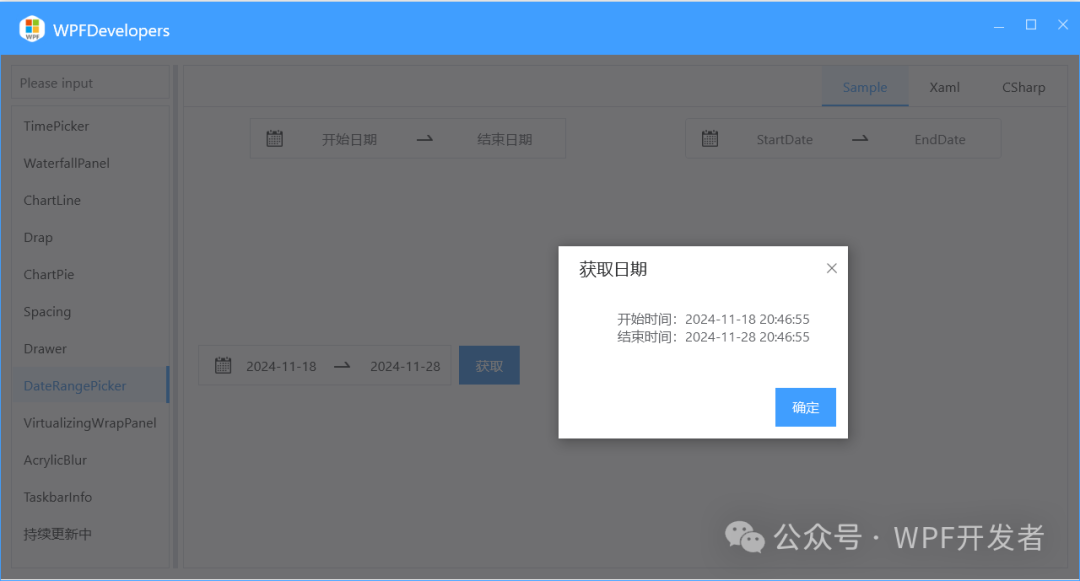Open ChartPie sample in sidebar
Screen dimensions: 1080x581
click(x=90, y=275)
